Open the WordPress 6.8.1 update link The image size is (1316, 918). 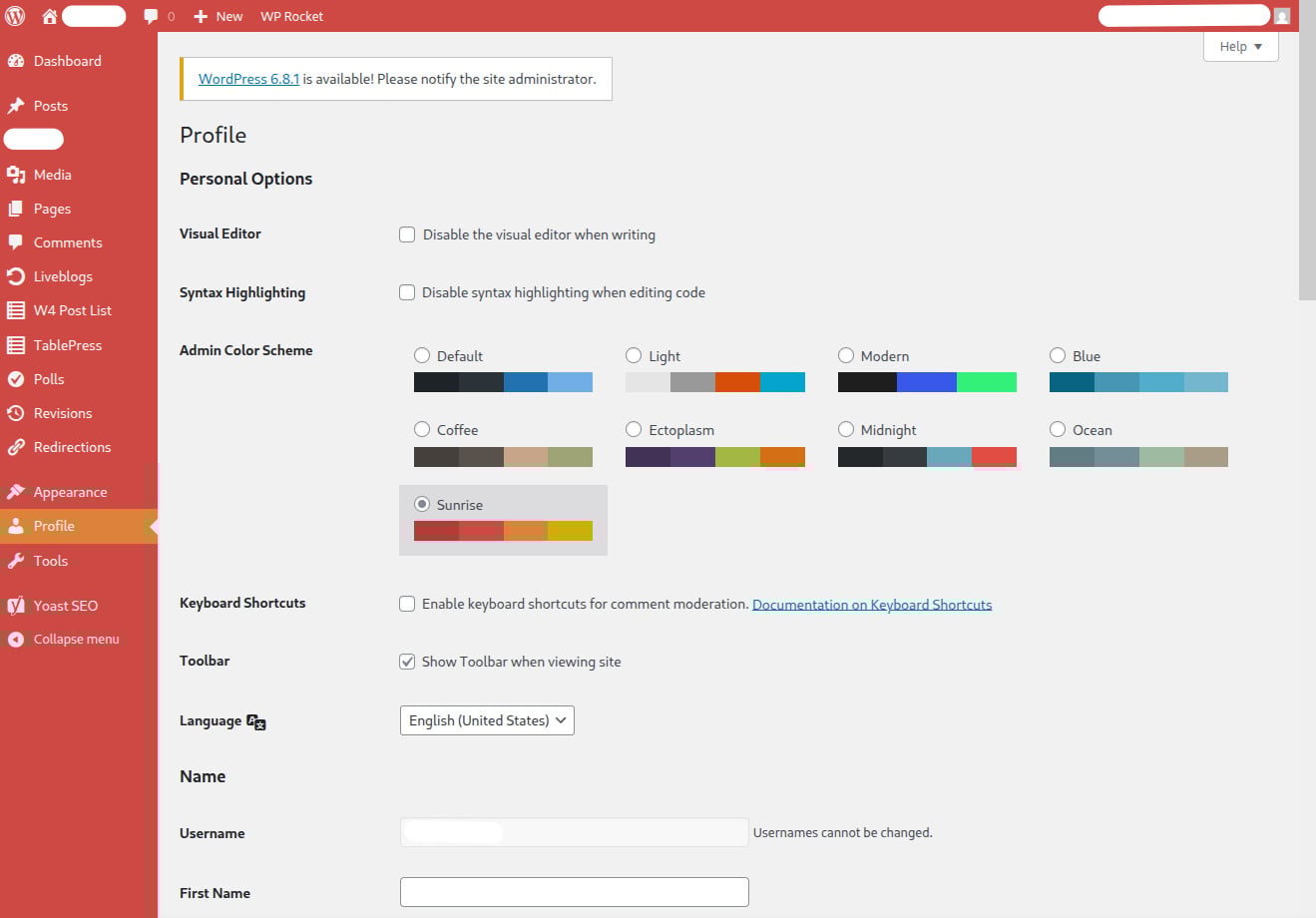tap(248, 79)
